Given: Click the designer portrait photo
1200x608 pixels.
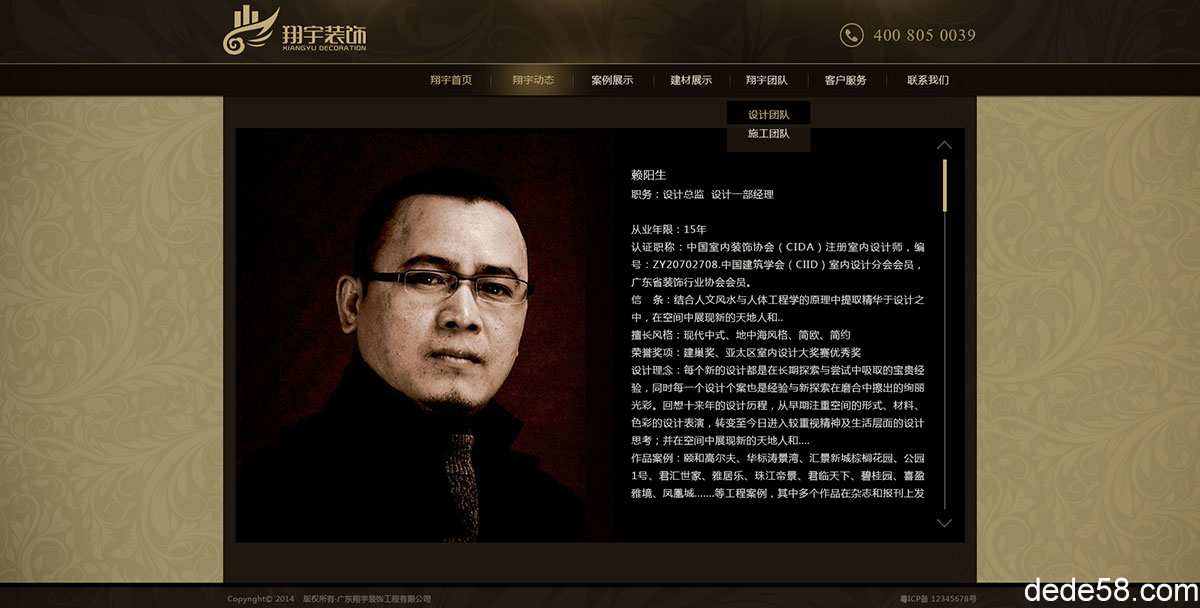Looking at the screenshot, I should 425,335.
